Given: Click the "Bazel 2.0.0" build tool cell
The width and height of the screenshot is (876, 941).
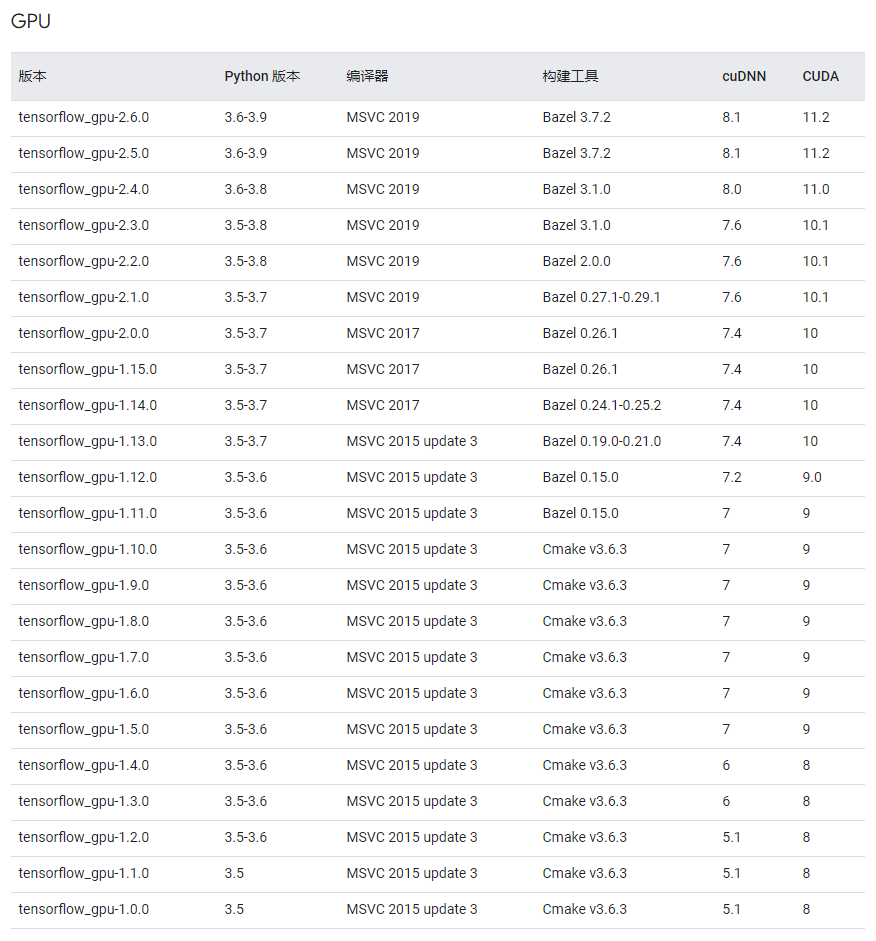Looking at the screenshot, I should click(576, 261).
